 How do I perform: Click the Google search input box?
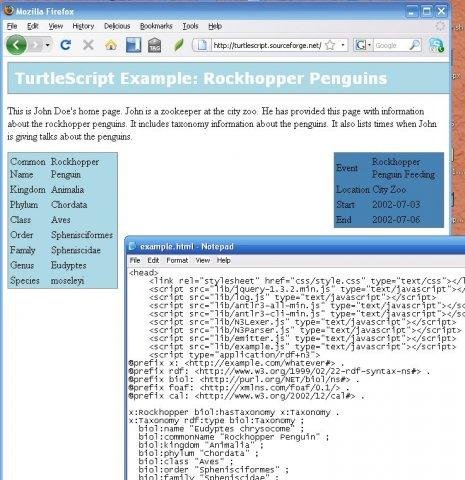coord(391,45)
